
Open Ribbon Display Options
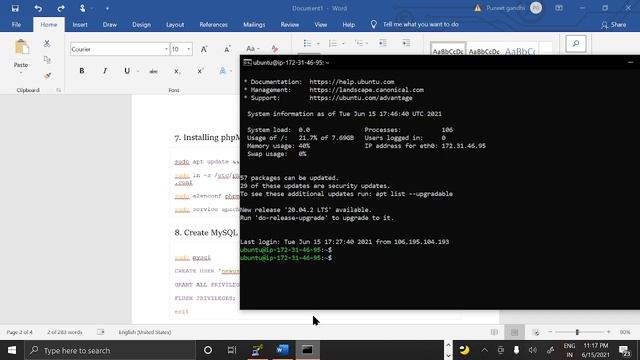559,8
